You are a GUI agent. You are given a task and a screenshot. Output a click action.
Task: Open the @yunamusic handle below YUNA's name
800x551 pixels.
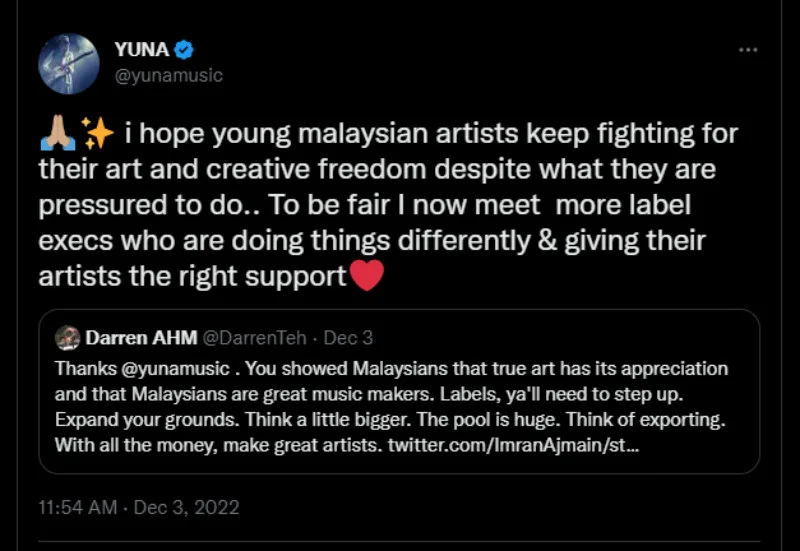click(164, 75)
